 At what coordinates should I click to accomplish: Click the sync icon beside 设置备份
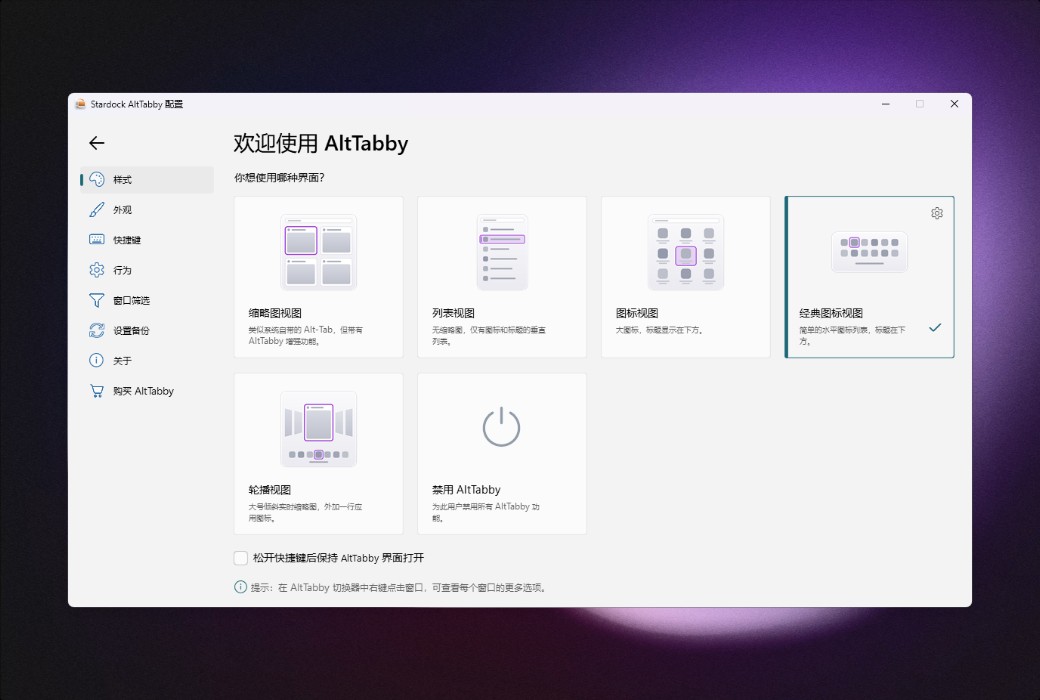pyautogui.click(x=97, y=330)
